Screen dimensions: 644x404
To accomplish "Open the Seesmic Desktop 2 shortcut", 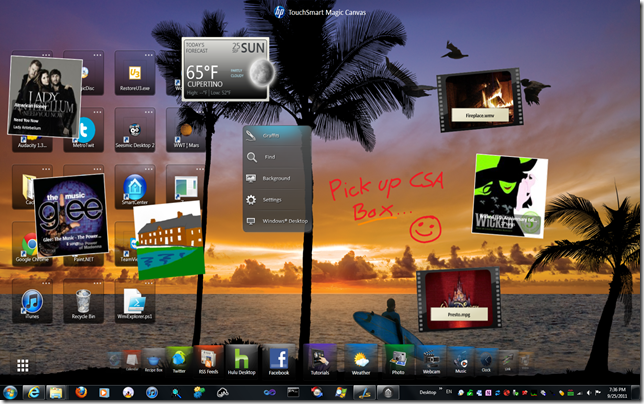I will pos(135,132).
